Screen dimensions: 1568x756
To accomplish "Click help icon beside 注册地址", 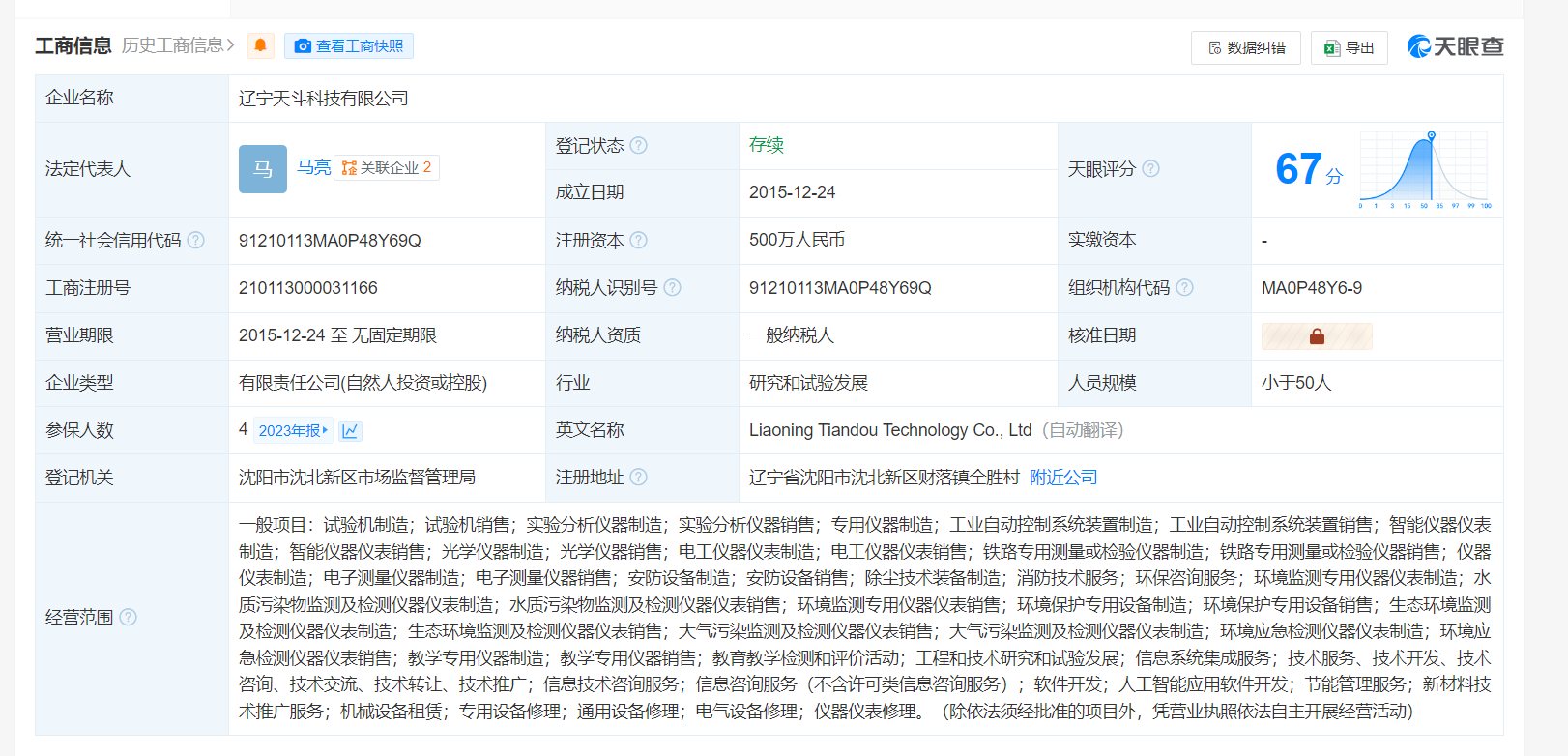I will click(639, 477).
